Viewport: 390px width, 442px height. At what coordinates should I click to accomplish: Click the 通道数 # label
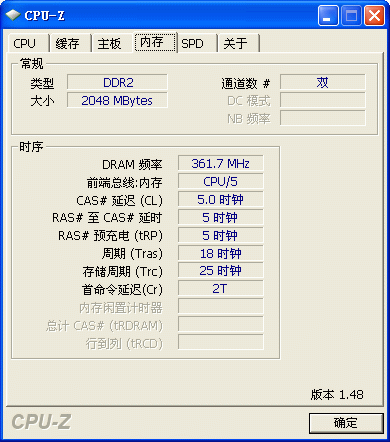pyautogui.click(x=246, y=84)
